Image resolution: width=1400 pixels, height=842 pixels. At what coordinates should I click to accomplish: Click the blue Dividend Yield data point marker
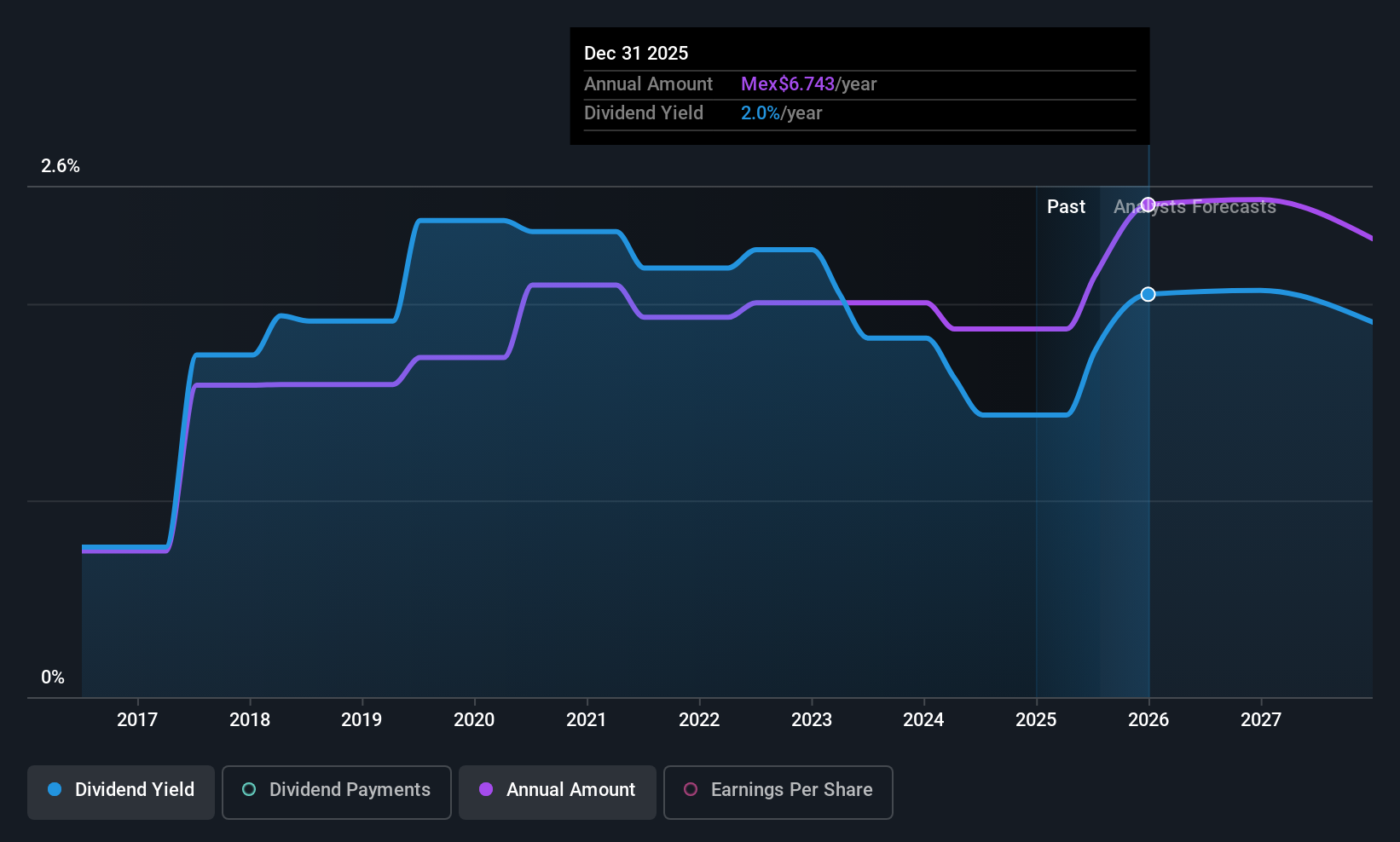[1148, 294]
